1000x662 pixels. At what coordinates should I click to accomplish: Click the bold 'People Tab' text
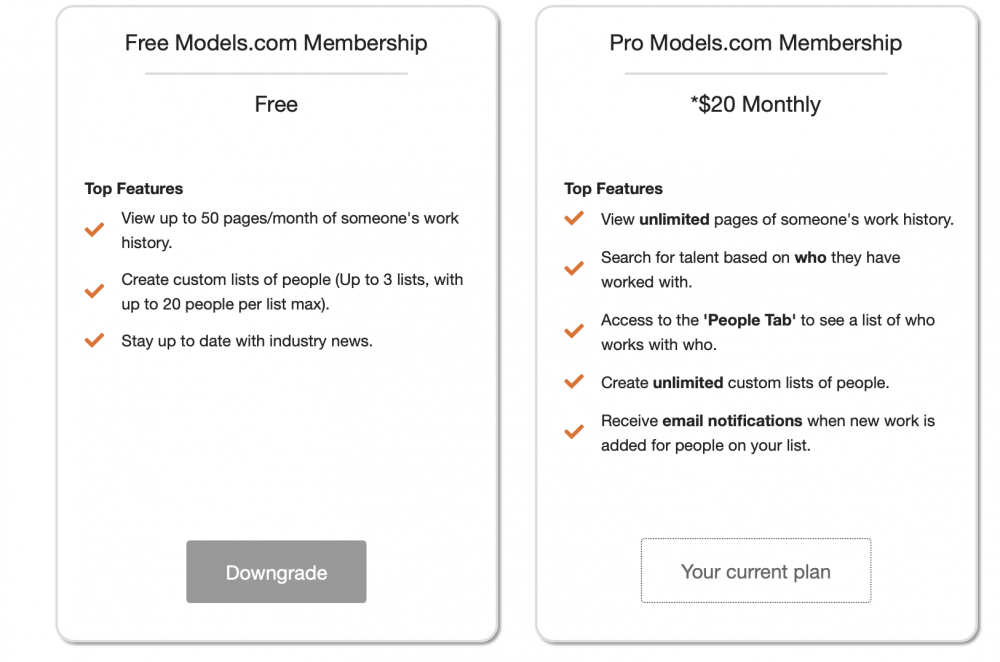pos(750,320)
